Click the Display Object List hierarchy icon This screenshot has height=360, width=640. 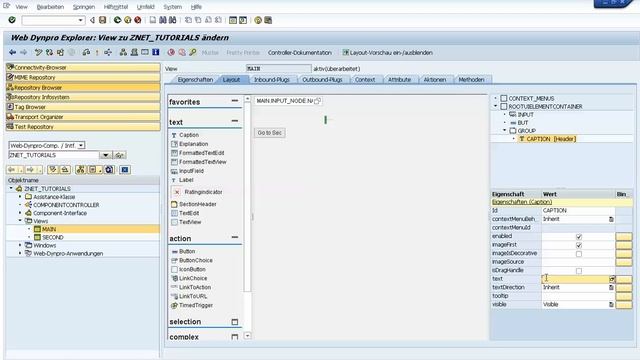coord(123,52)
